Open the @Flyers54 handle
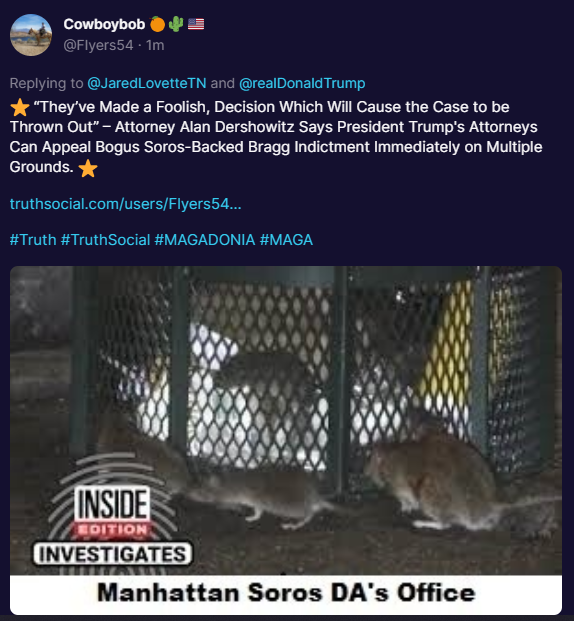The height and width of the screenshot is (621, 574). coord(98,45)
